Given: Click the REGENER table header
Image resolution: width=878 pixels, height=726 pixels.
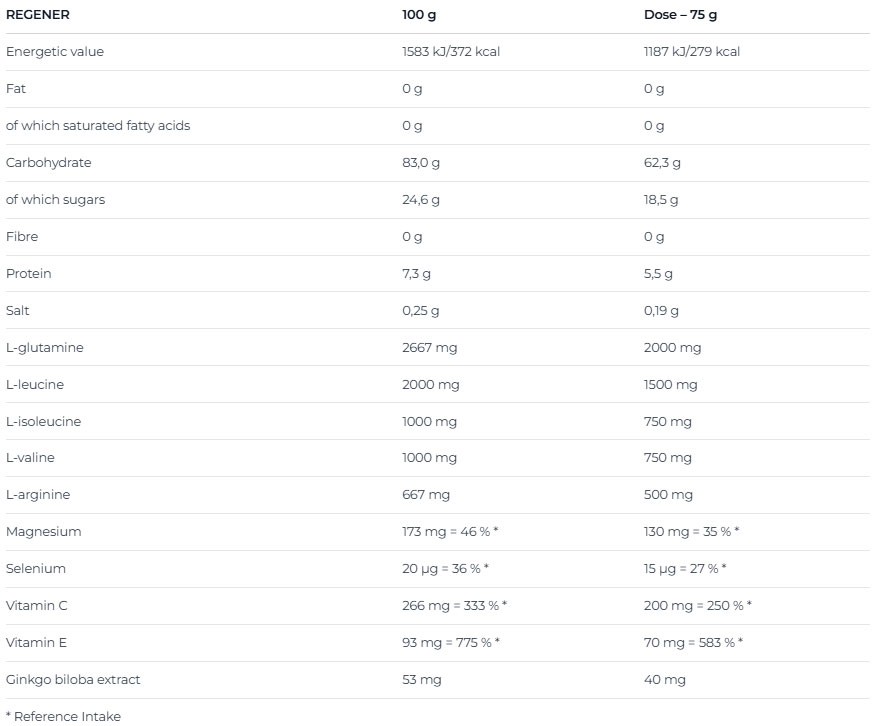Looking at the screenshot, I should [38, 15].
